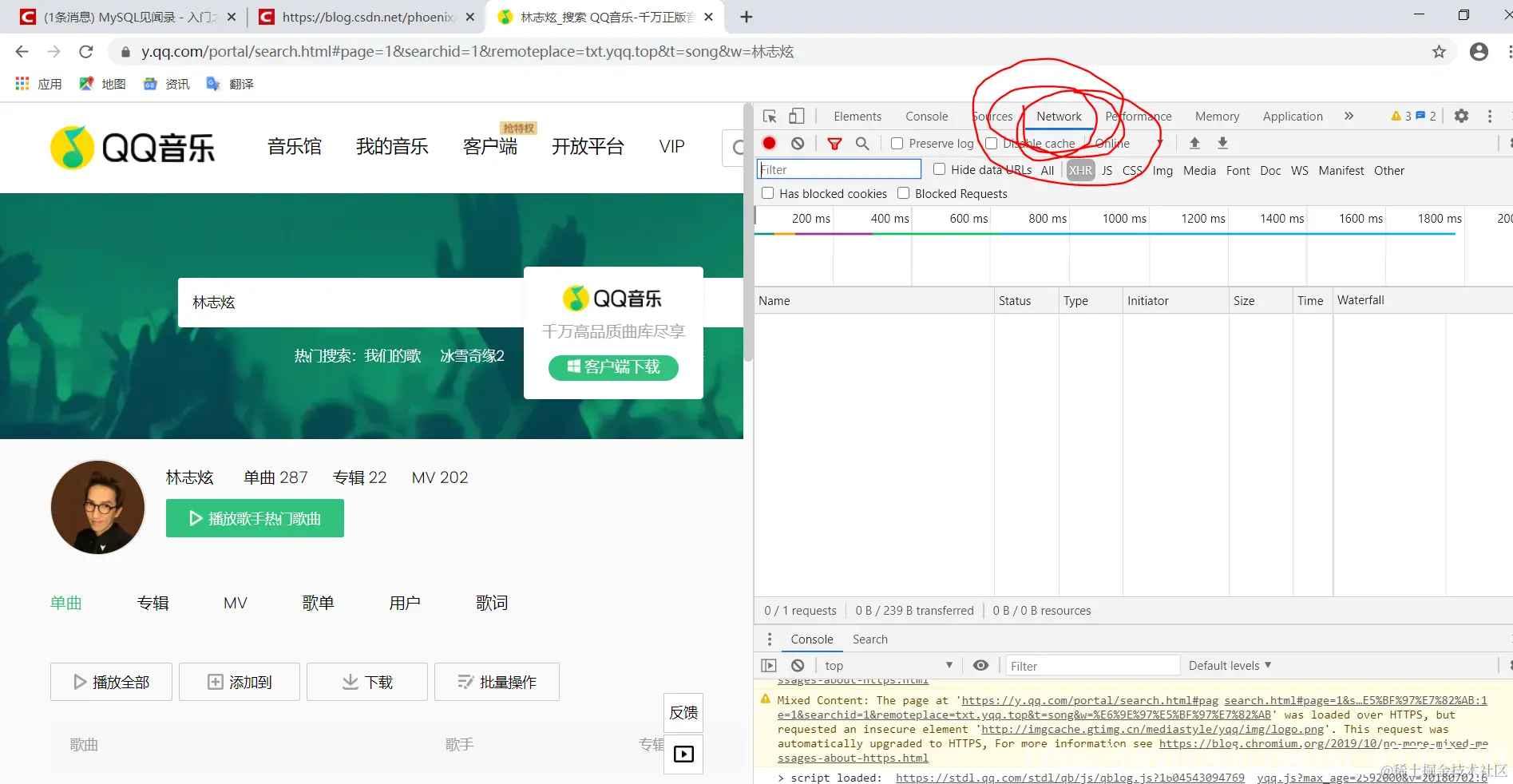Viewport: 1513px width, 784px height.
Task: Open the network filter funnel
Action: point(835,144)
